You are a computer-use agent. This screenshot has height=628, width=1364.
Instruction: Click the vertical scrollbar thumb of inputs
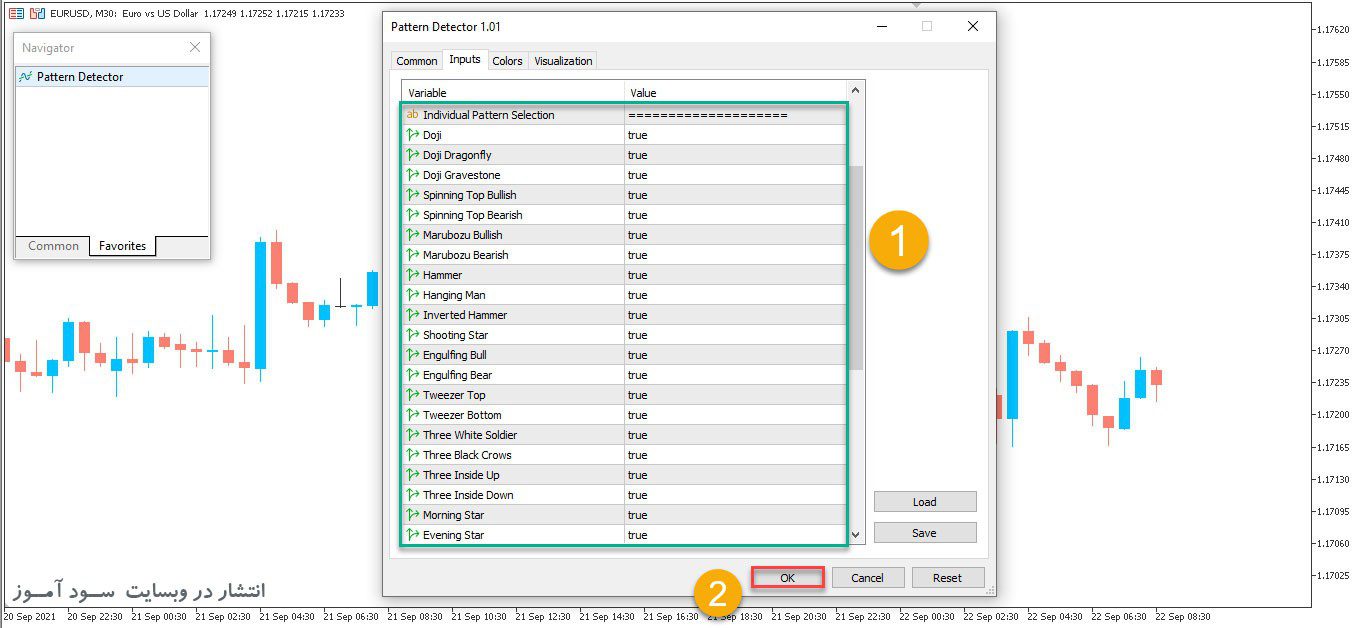(x=856, y=268)
